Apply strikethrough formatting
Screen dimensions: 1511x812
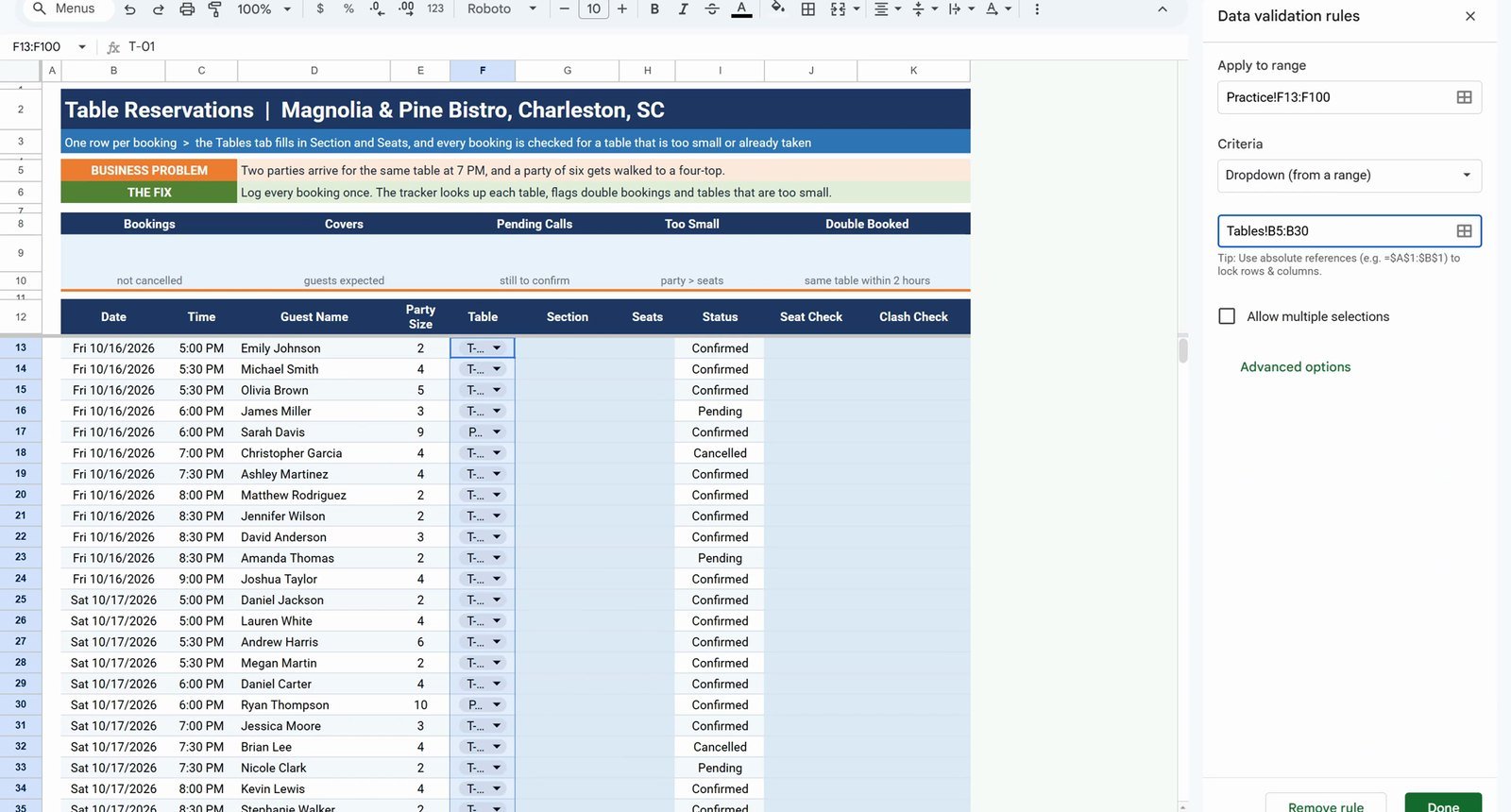(x=712, y=9)
